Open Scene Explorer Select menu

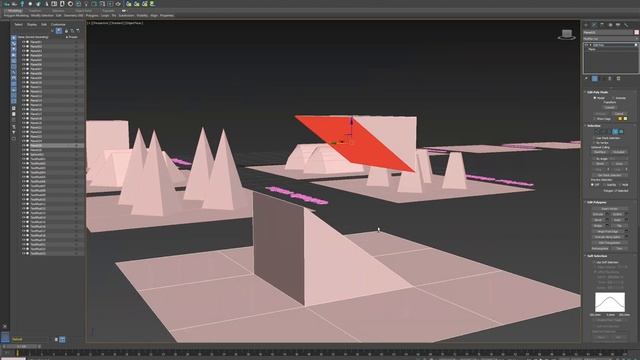tap(19, 24)
